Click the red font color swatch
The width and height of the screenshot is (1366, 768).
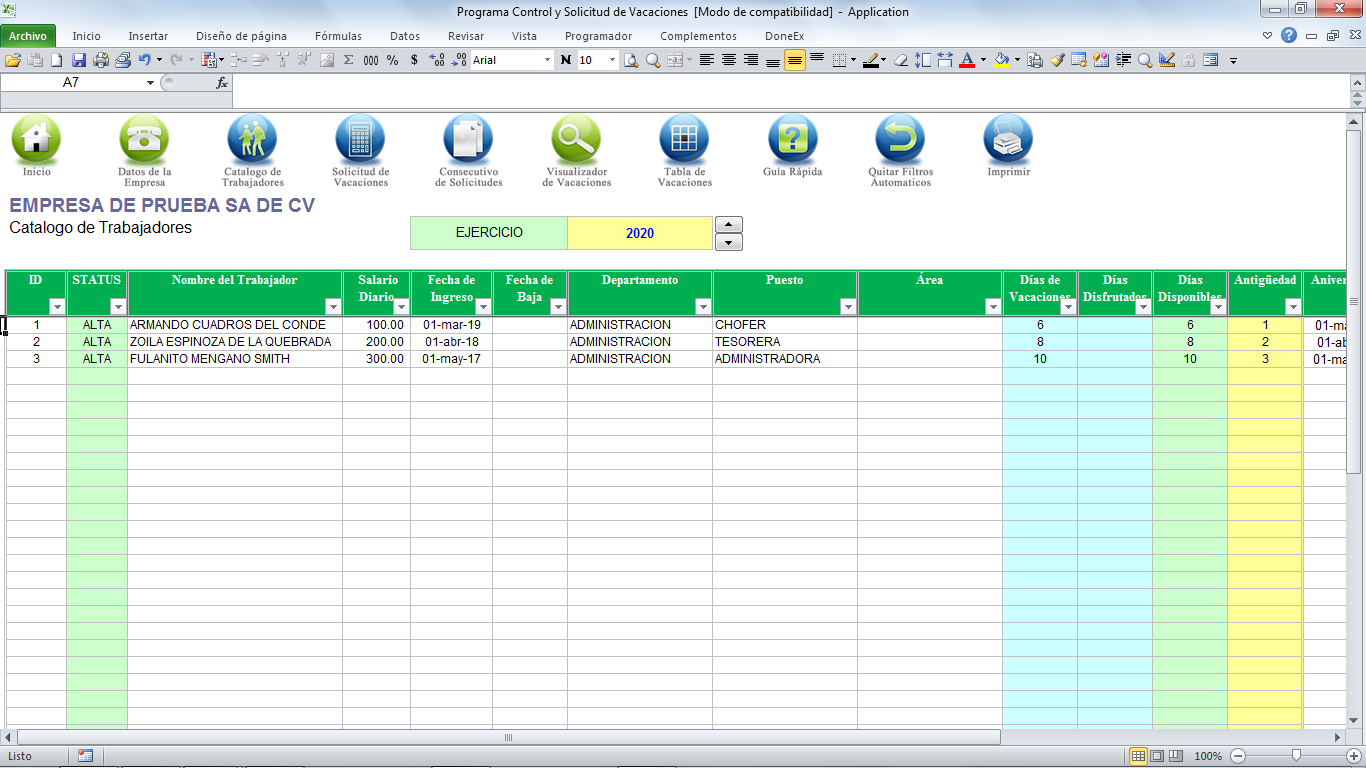point(967,60)
